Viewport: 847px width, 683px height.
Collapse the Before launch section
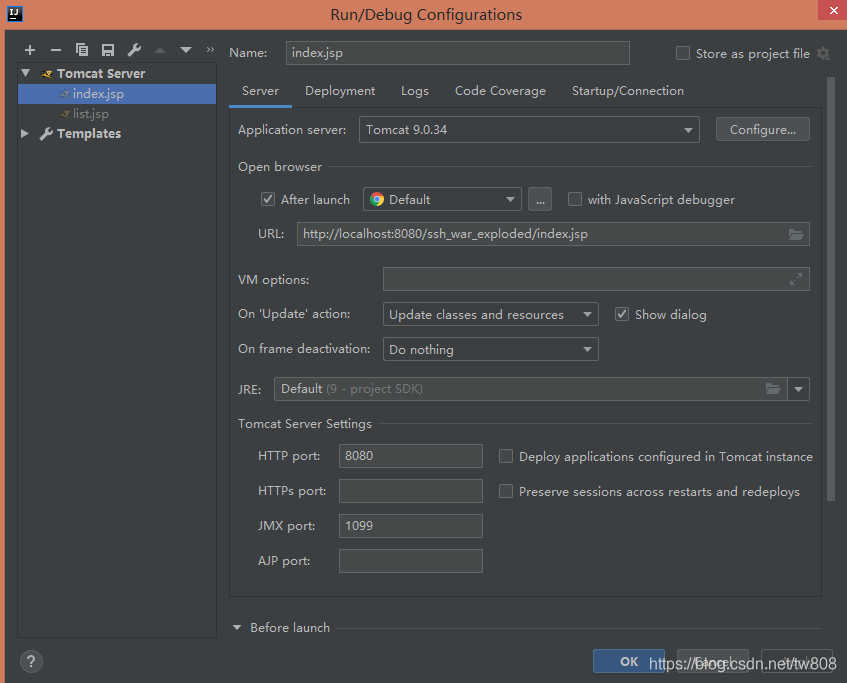pos(237,627)
